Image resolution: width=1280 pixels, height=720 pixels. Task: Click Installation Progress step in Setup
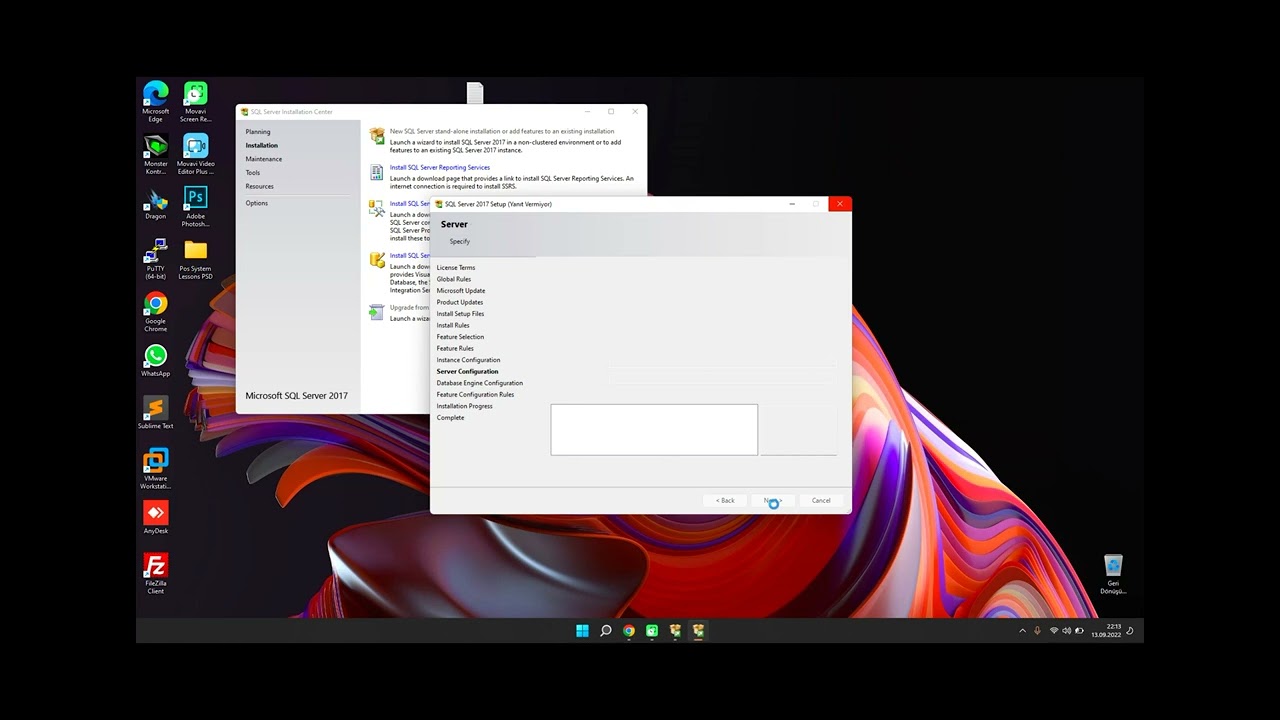pos(465,406)
